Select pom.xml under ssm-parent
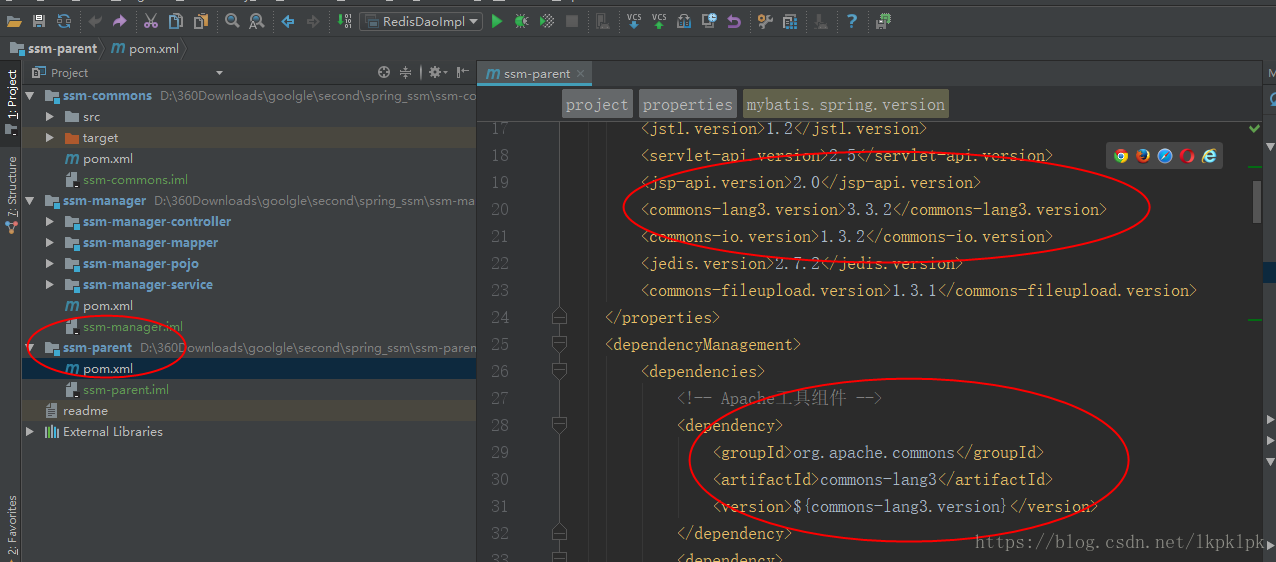The height and width of the screenshot is (562, 1276). pos(108,369)
